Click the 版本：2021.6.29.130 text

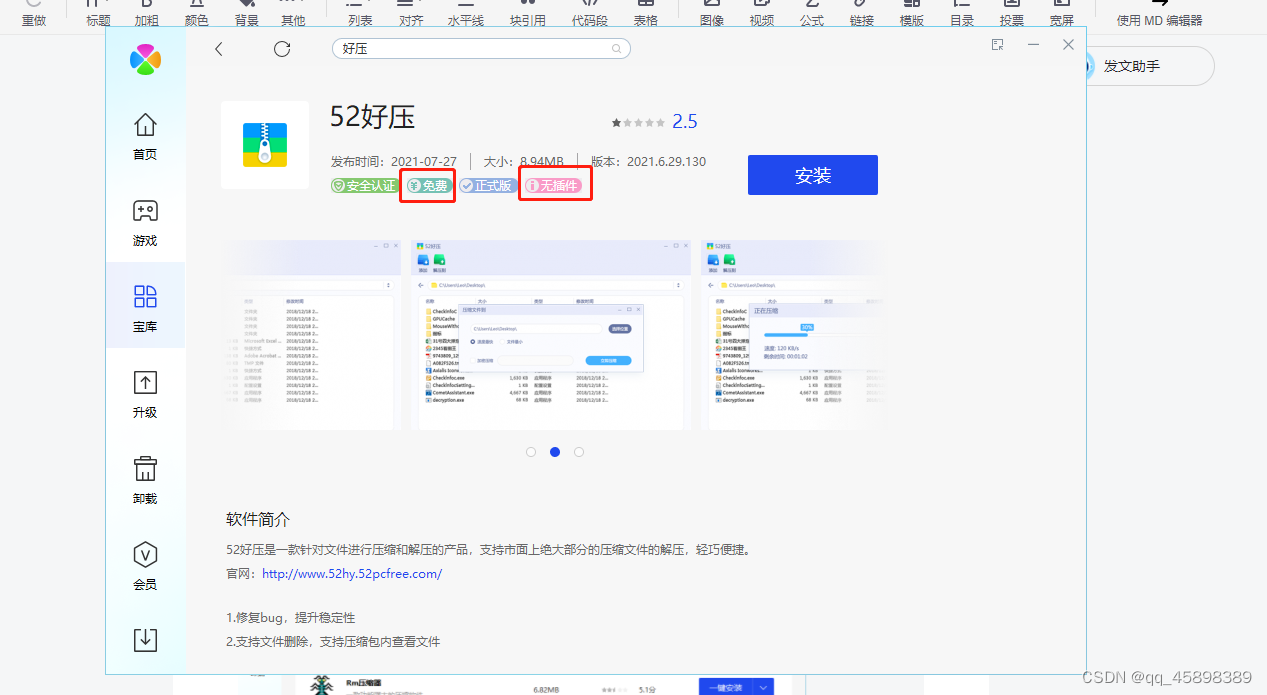click(x=649, y=161)
